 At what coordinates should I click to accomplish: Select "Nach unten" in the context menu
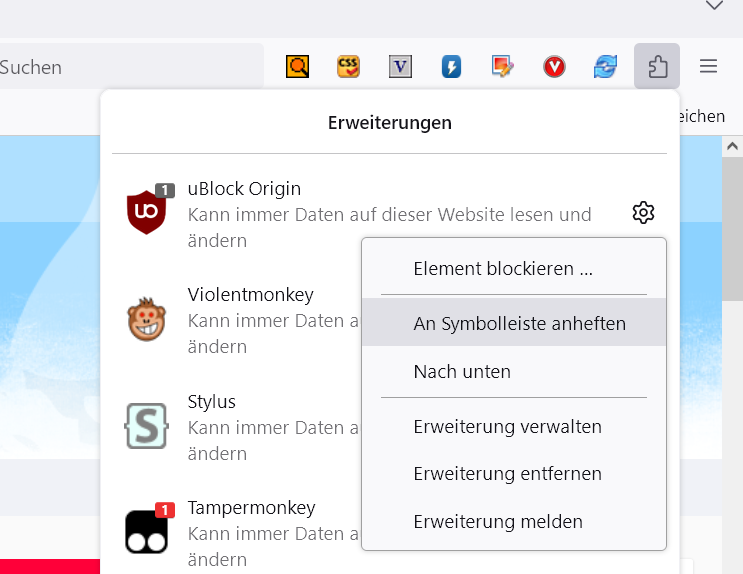(462, 372)
